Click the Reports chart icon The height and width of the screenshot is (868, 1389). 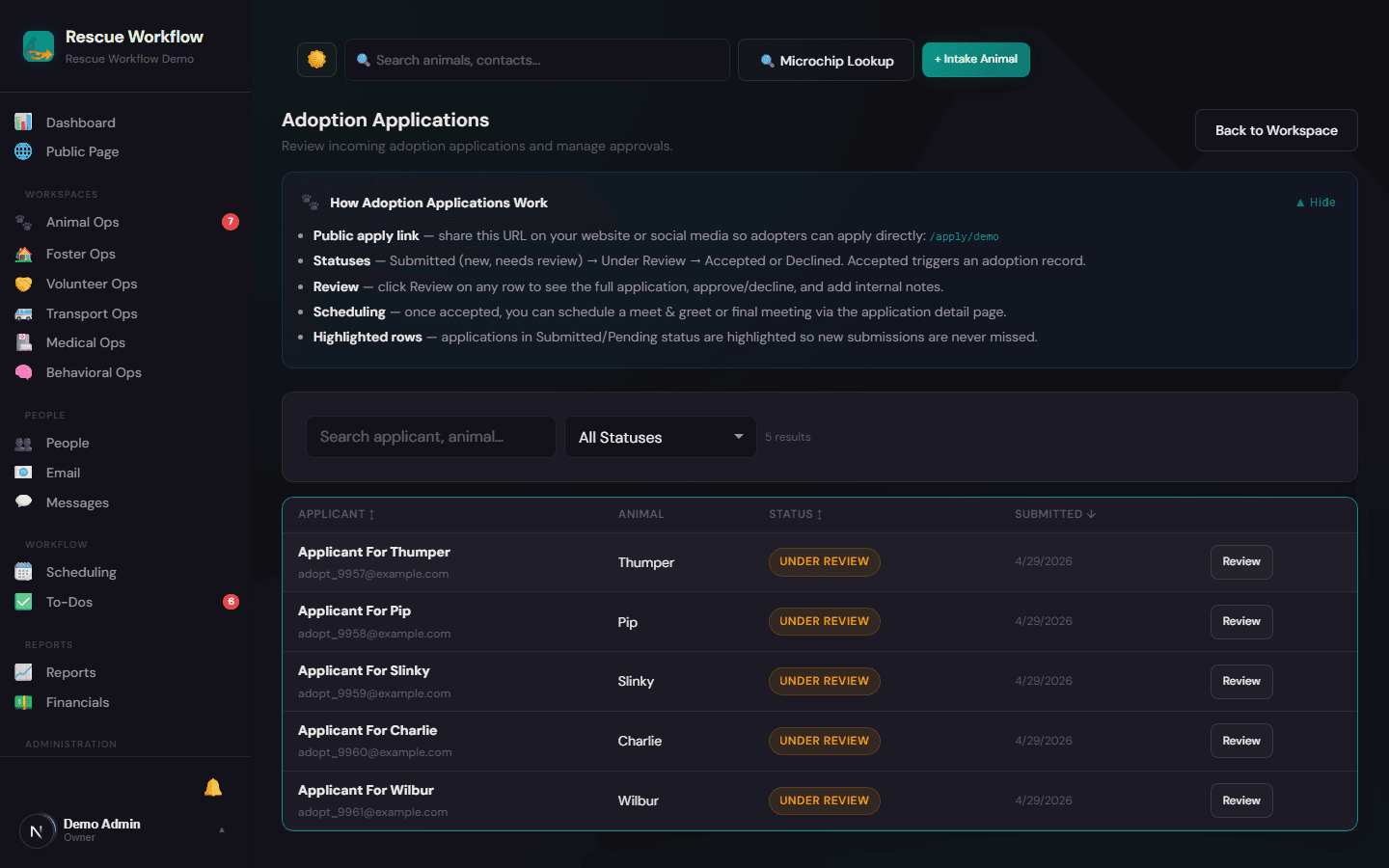pos(24,672)
